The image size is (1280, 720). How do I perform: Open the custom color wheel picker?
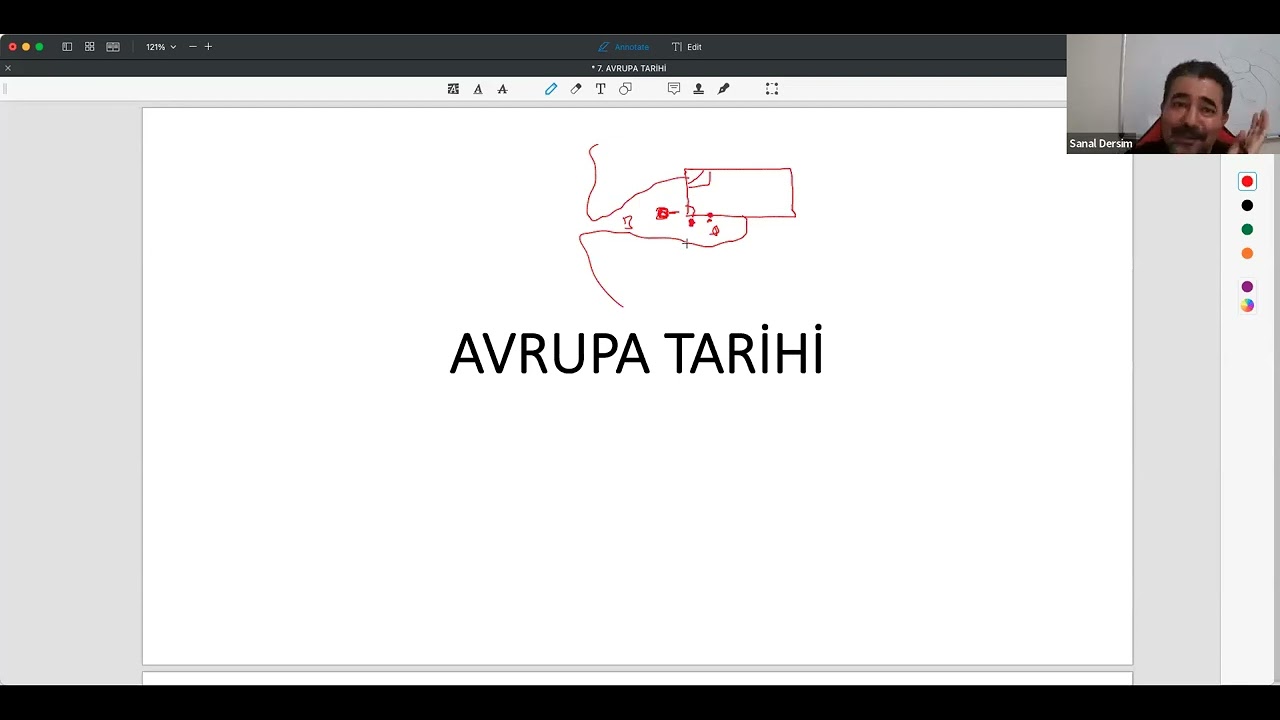click(x=1247, y=306)
